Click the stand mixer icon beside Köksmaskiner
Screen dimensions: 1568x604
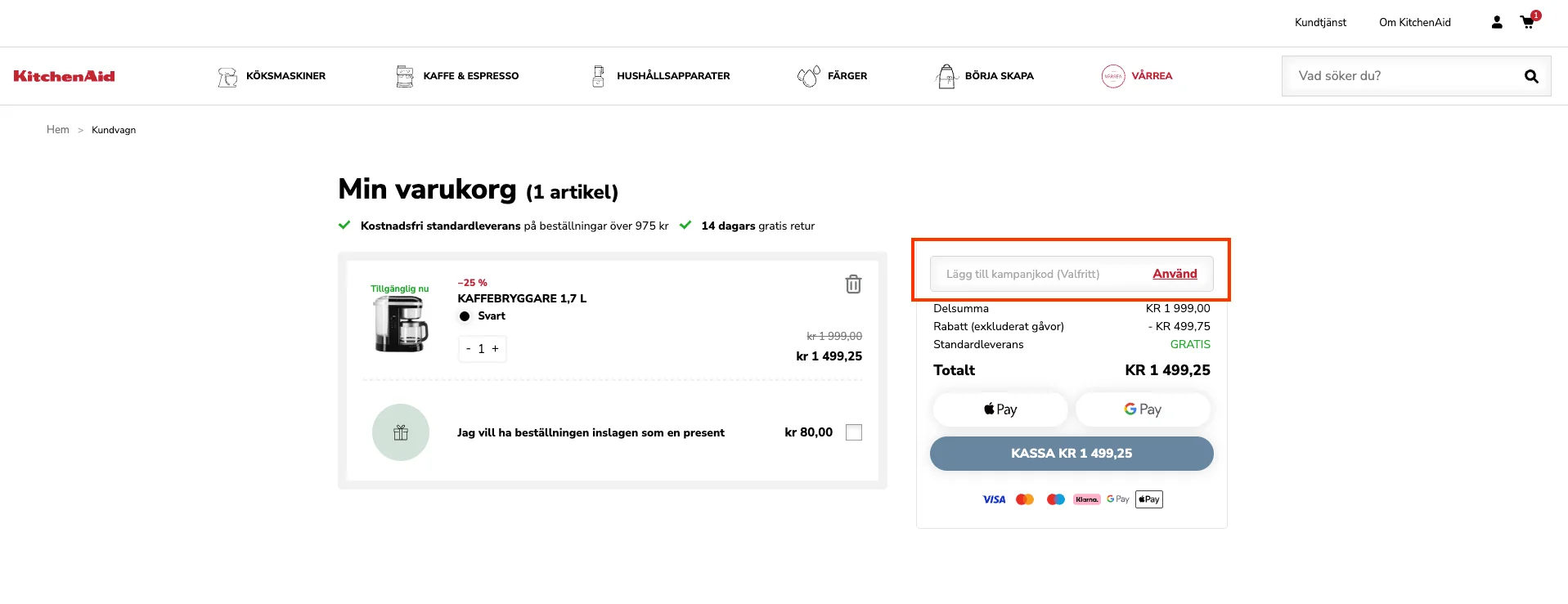pos(227,76)
